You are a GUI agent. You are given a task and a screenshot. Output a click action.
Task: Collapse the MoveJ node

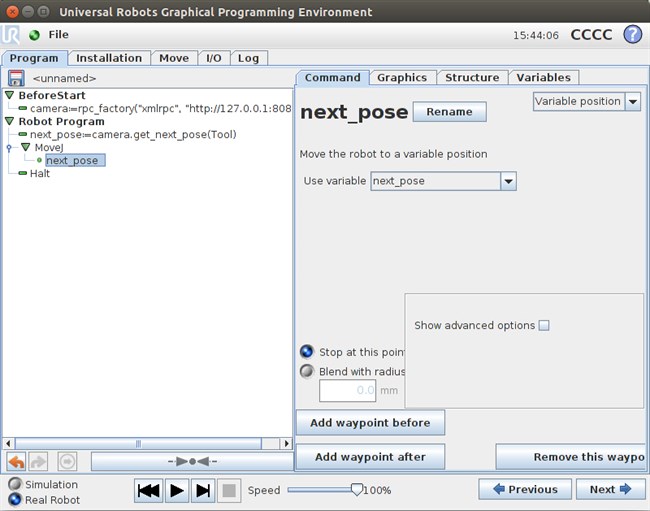point(26,147)
